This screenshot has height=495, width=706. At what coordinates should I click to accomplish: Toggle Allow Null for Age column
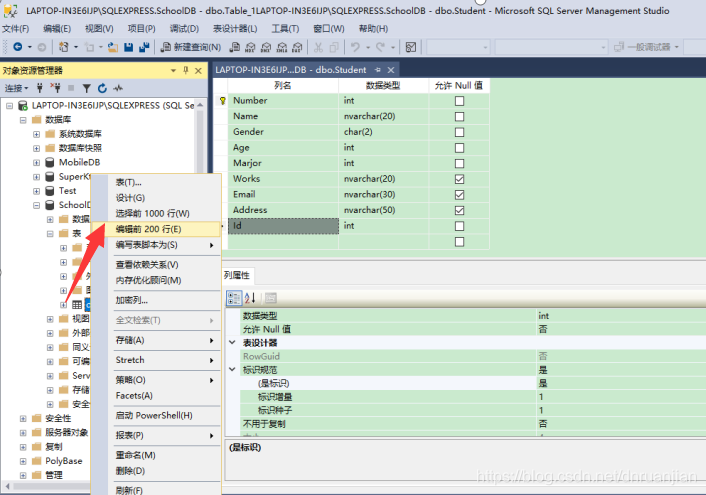(459, 148)
